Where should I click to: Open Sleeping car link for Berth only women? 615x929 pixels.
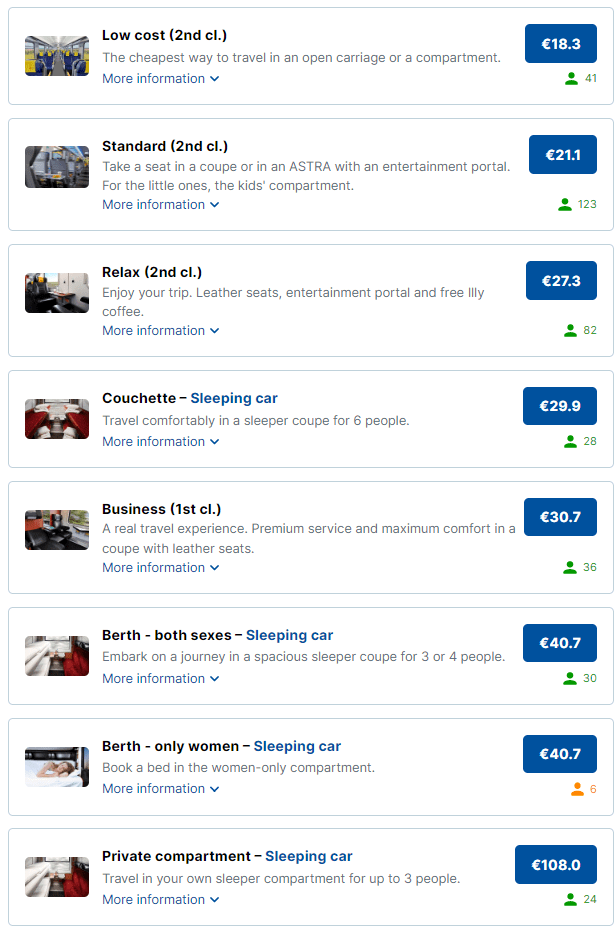pos(297,746)
